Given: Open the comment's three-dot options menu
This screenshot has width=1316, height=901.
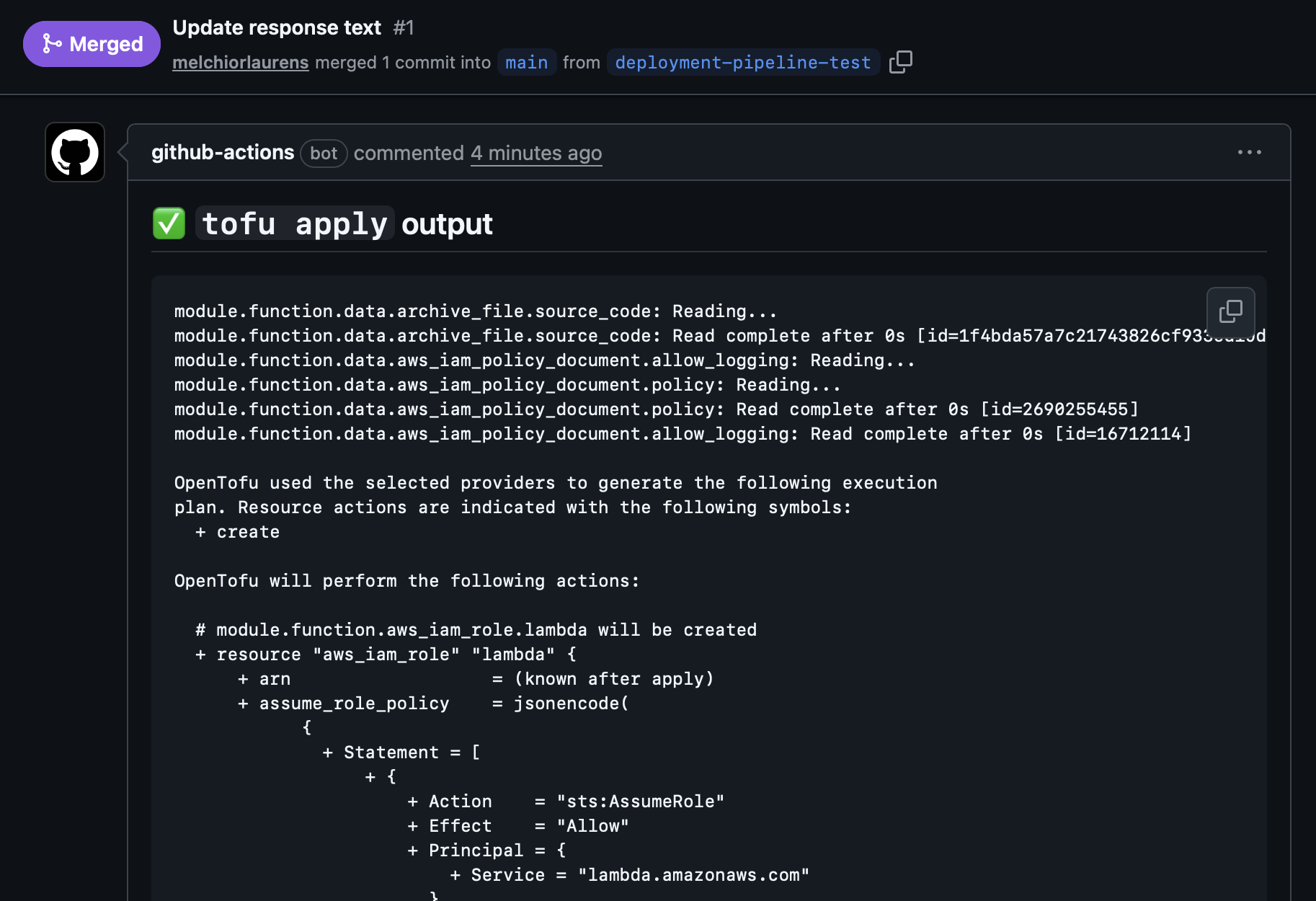Looking at the screenshot, I should [1249, 152].
